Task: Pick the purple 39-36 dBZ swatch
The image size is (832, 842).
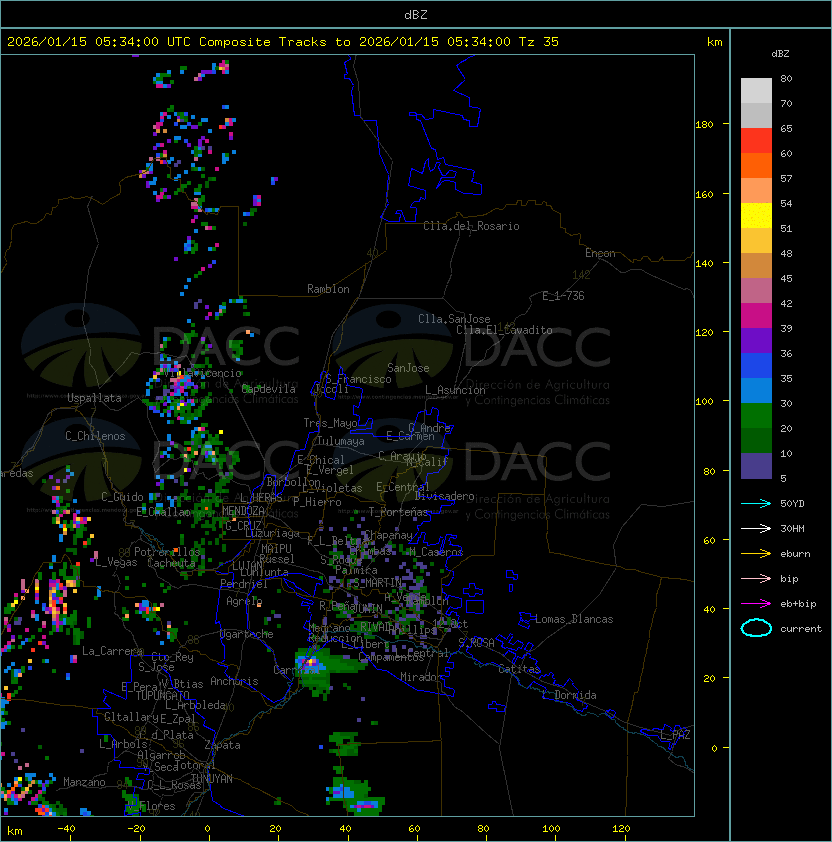Action: point(756,341)
